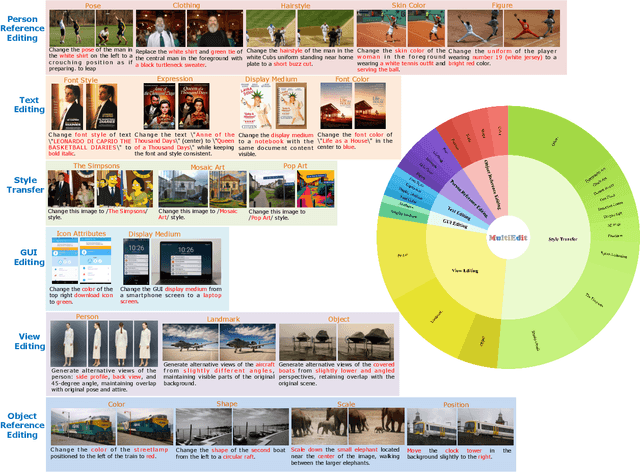
Task: Select the pale 'GUI Editing' chart segment
Action: coord(456,223)
